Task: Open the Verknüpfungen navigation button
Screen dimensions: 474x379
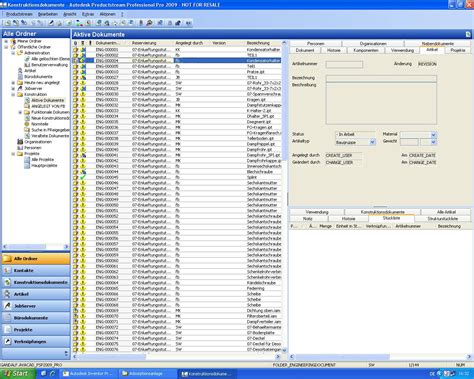Action: pos(36,342)
